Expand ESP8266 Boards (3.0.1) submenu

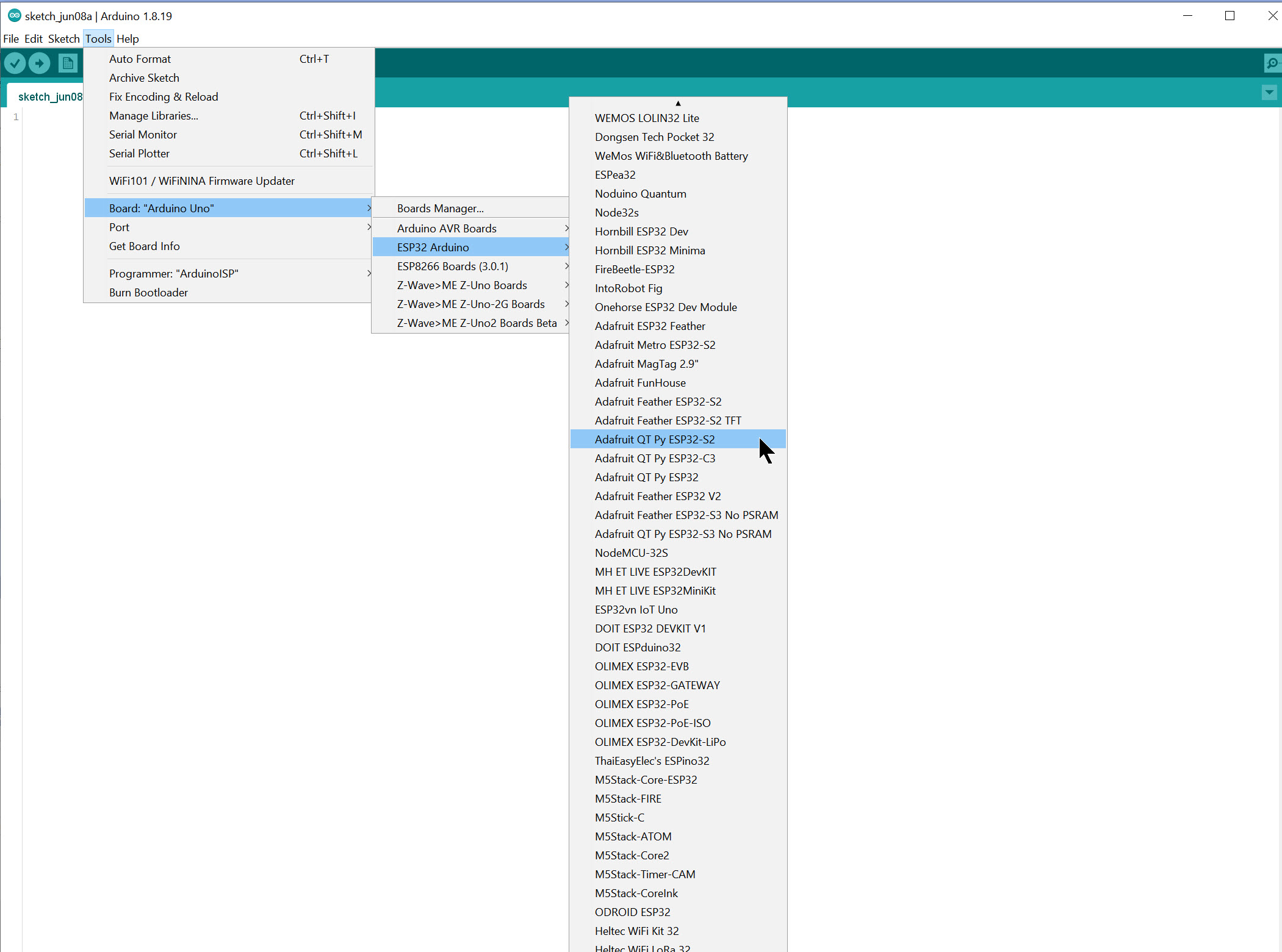click(470, 267)
